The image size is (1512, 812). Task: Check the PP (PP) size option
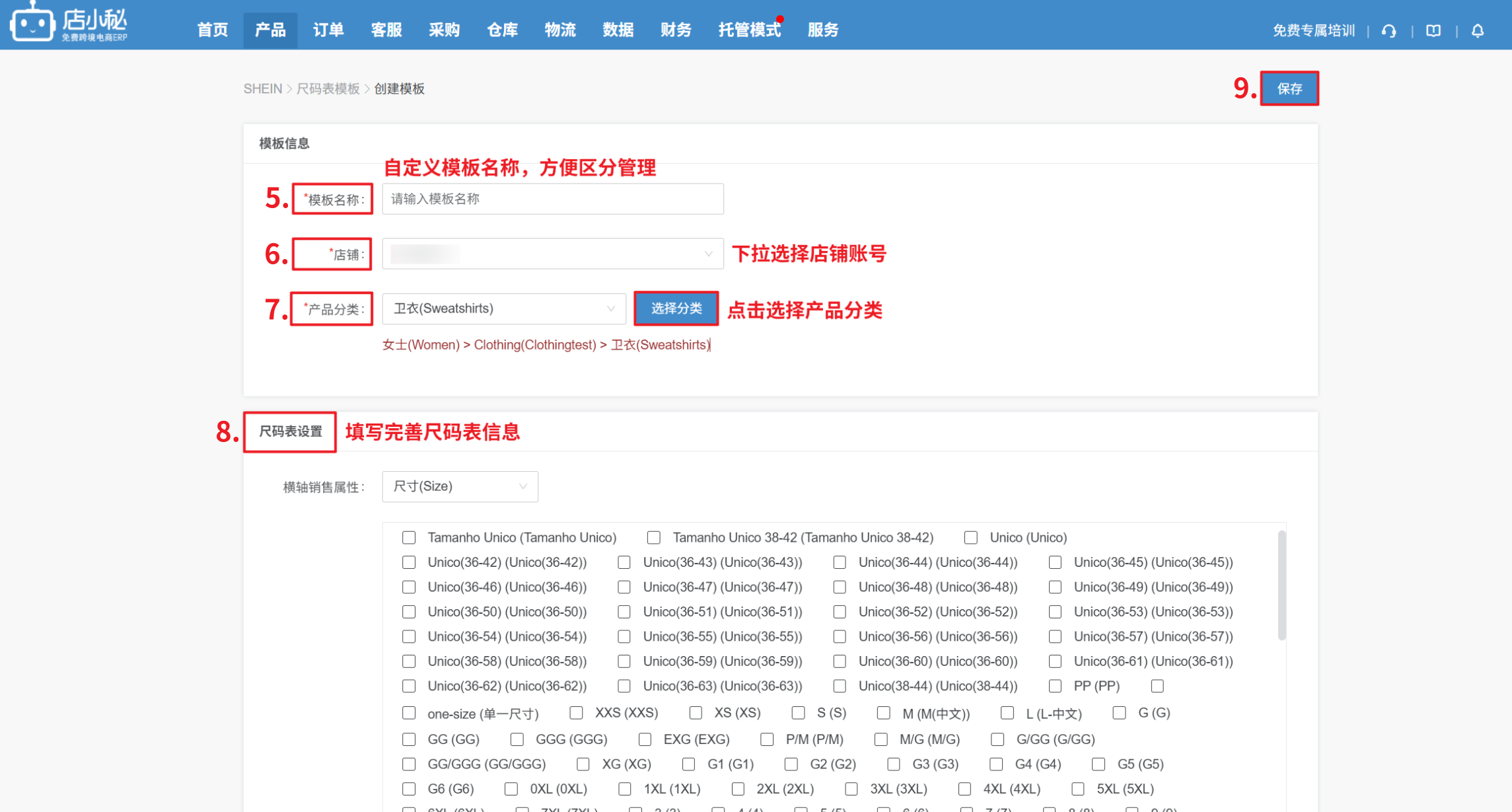click(1055, 686)
